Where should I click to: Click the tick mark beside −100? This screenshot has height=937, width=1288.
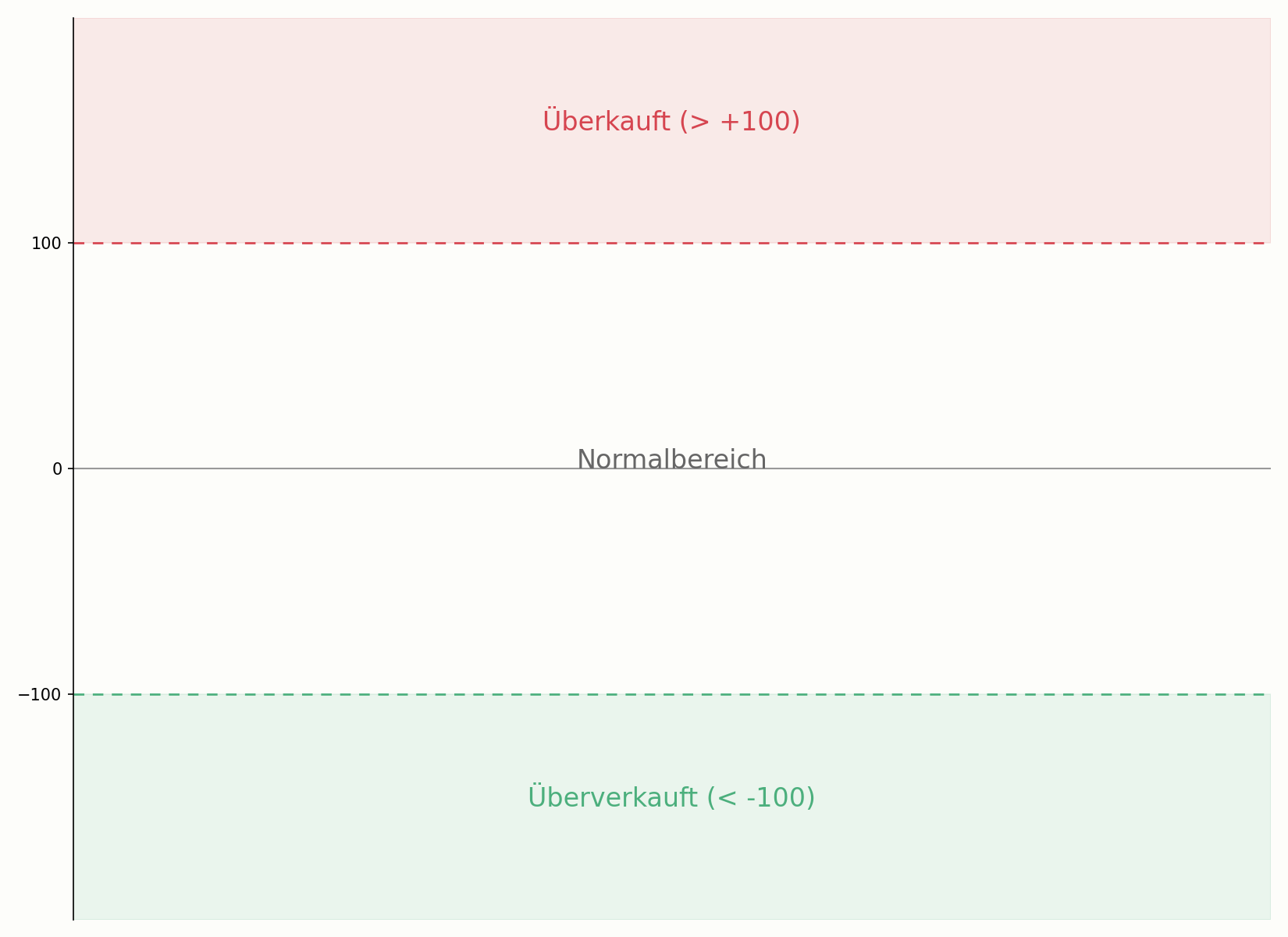(70, 694)
